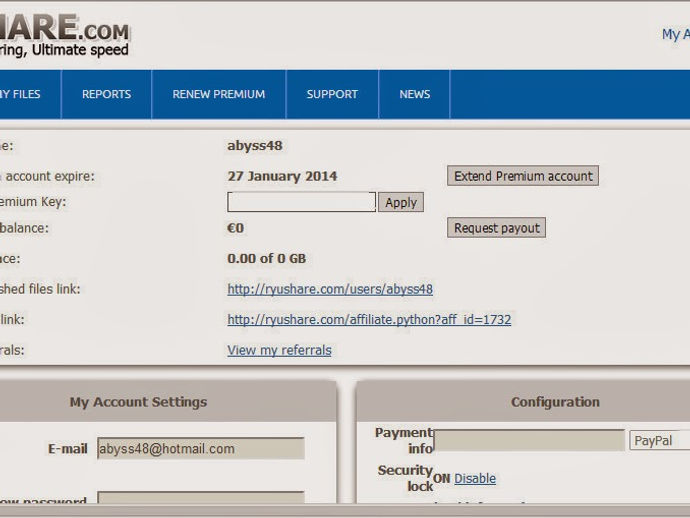The width and height of the screenshot is (690, 518).
Task: Go to RENEW PREMIUM page
Action: [x=219, y=94]
